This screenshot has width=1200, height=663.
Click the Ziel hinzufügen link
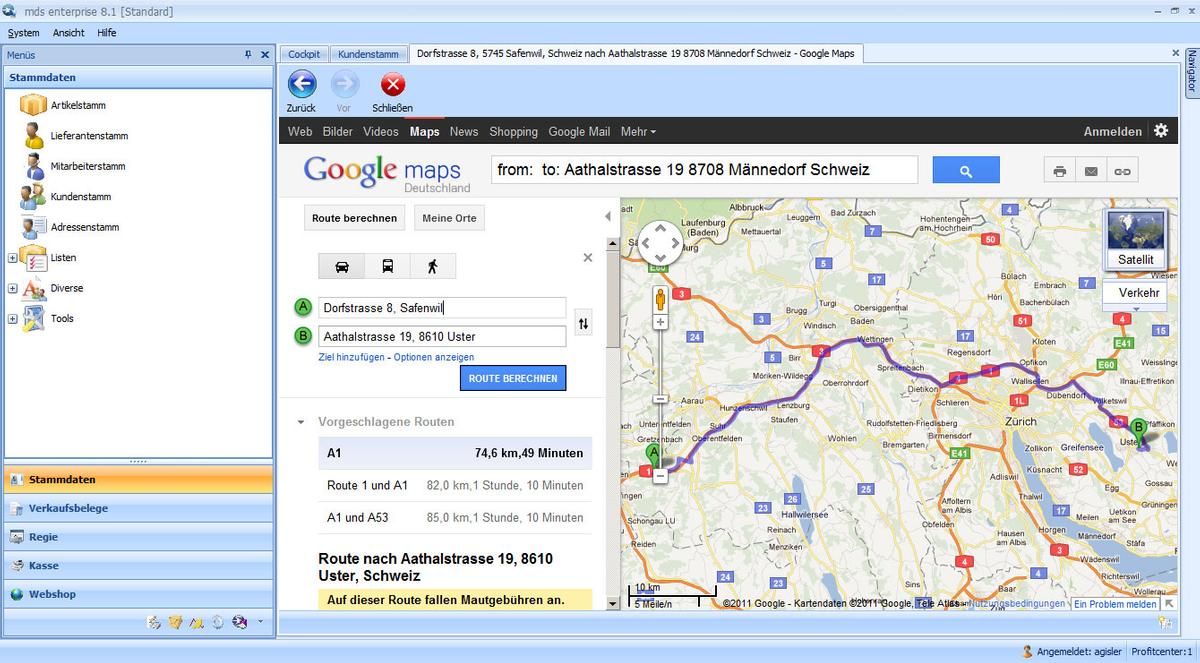pyautogui.click(x=351, y=357)
